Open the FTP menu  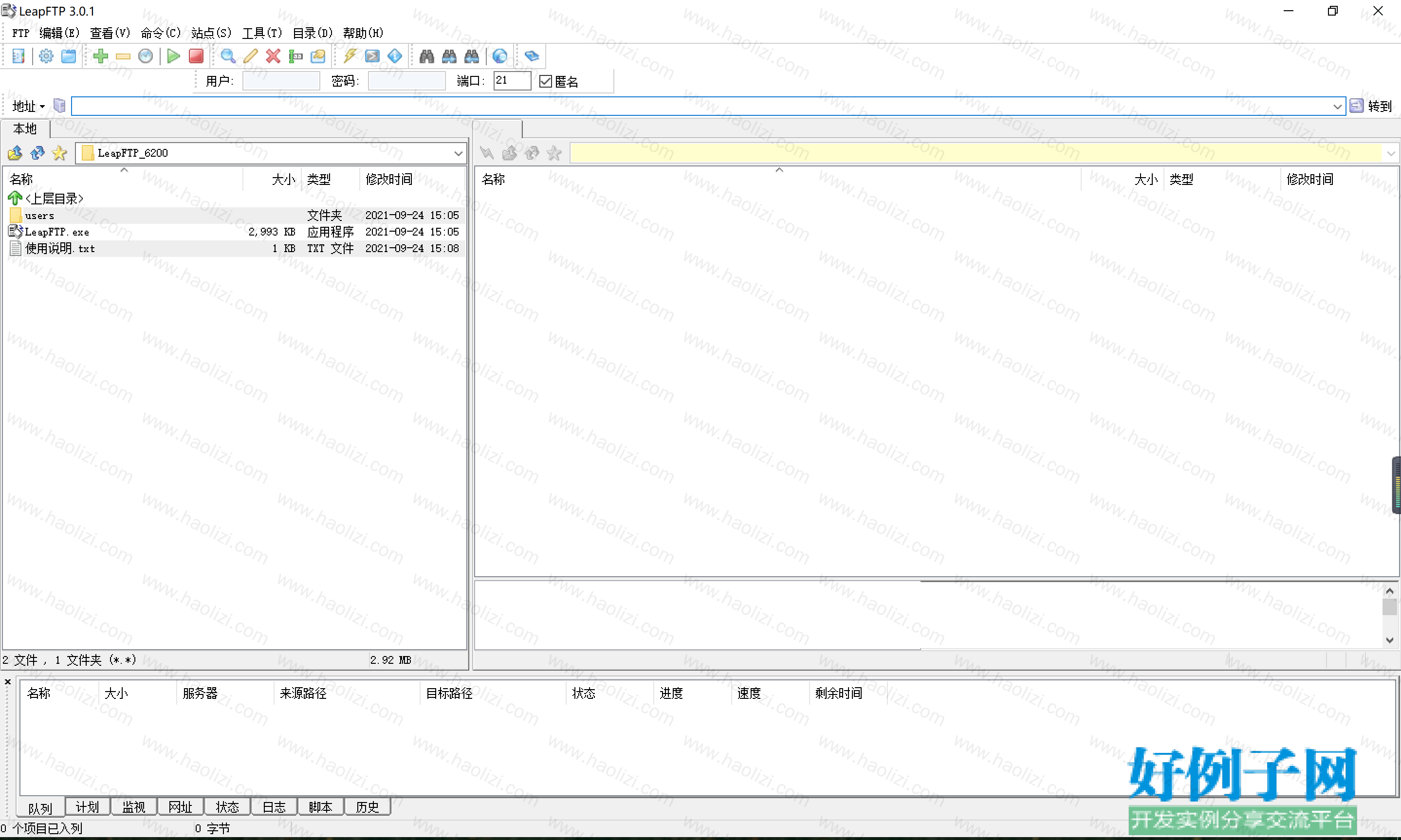[20, 34]
